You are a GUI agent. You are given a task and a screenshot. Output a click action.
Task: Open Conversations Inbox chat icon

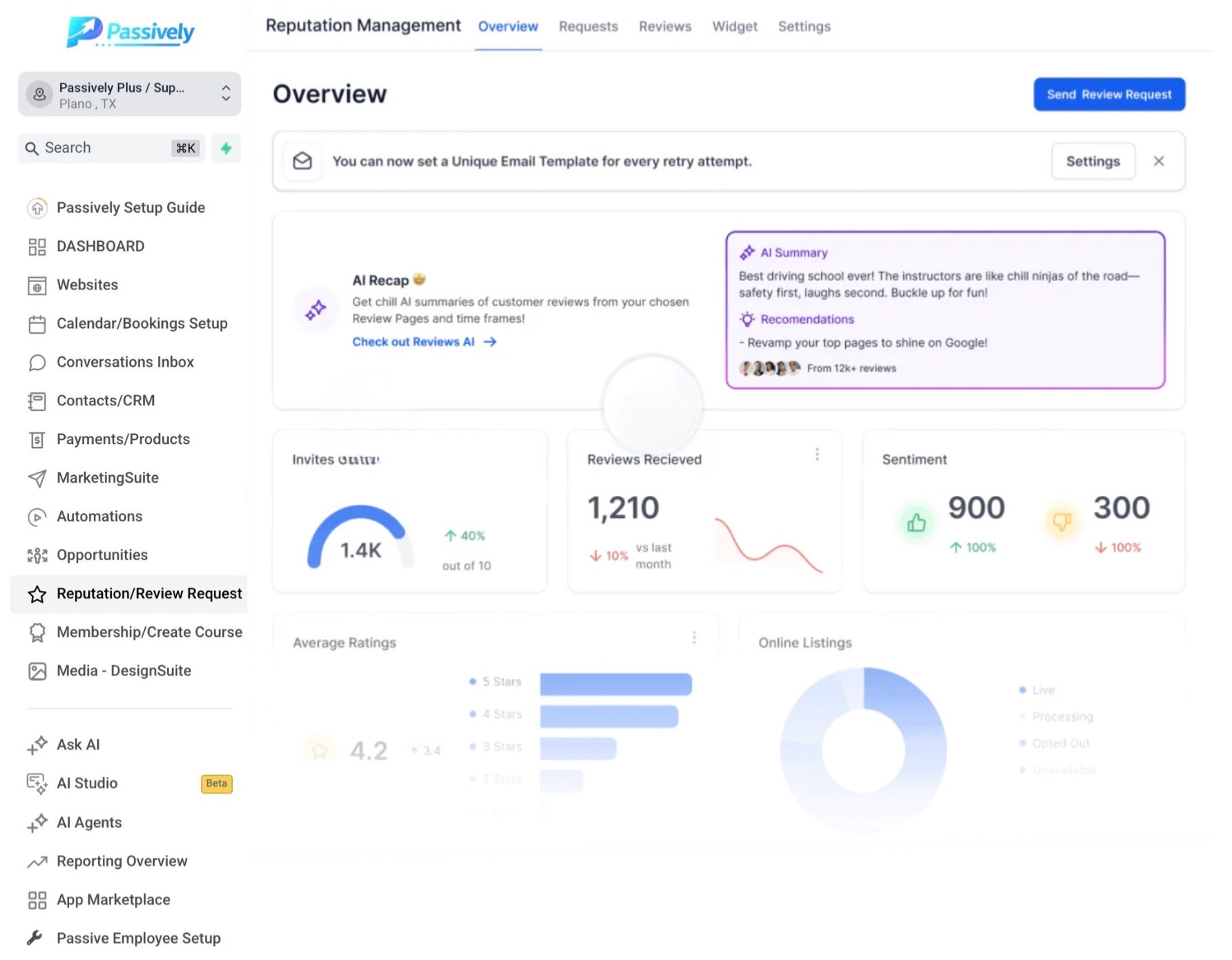37,363
